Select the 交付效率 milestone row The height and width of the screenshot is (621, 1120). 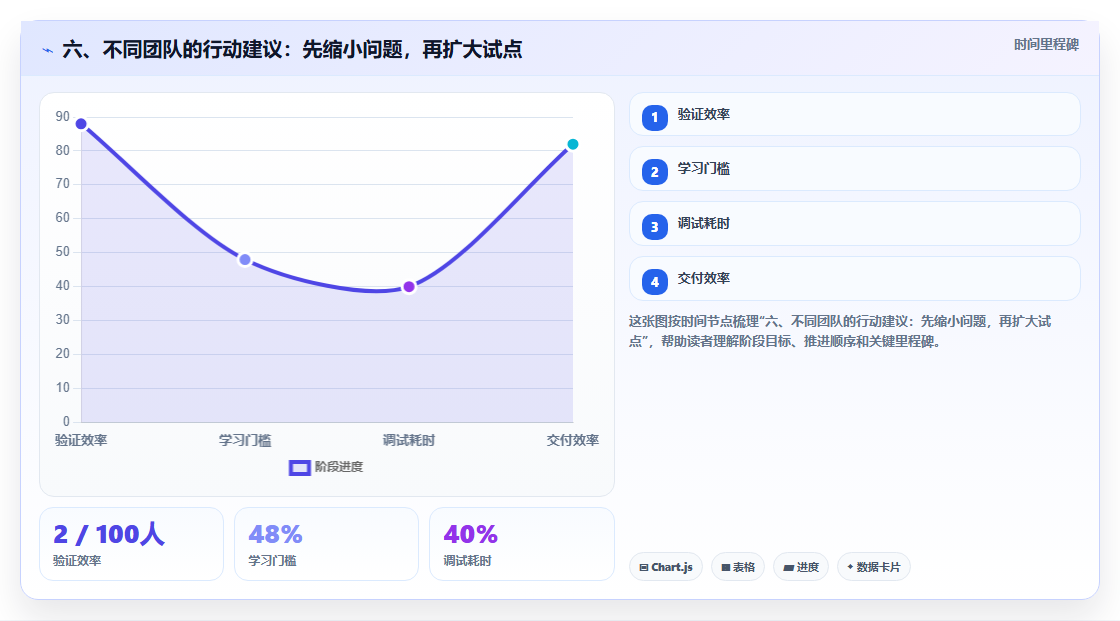[854, 279]
